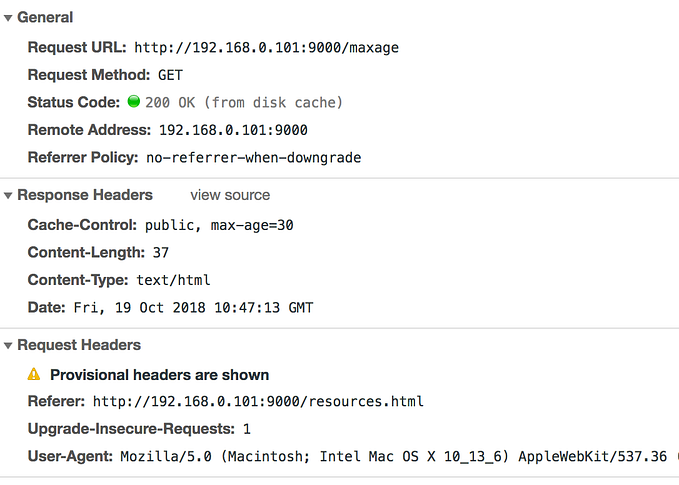Image resolution: width=679 pixels, height=485 pixels.
Task: Select the 'public, max-age=30' value
Action: [219, 225]
